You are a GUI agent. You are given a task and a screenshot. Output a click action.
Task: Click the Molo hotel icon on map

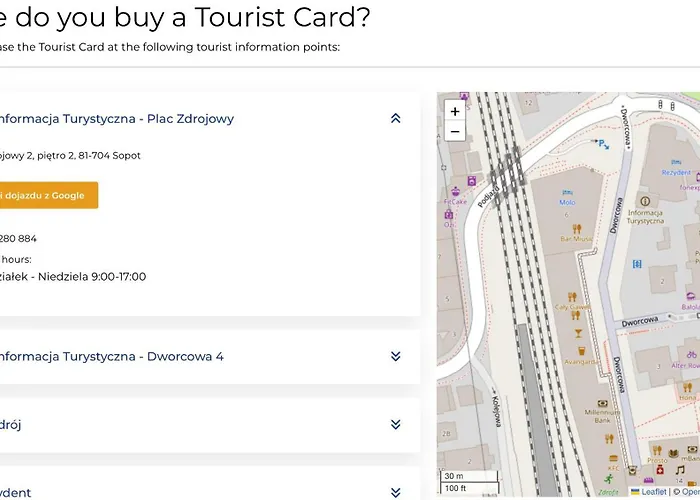click(x=567, y=190)
